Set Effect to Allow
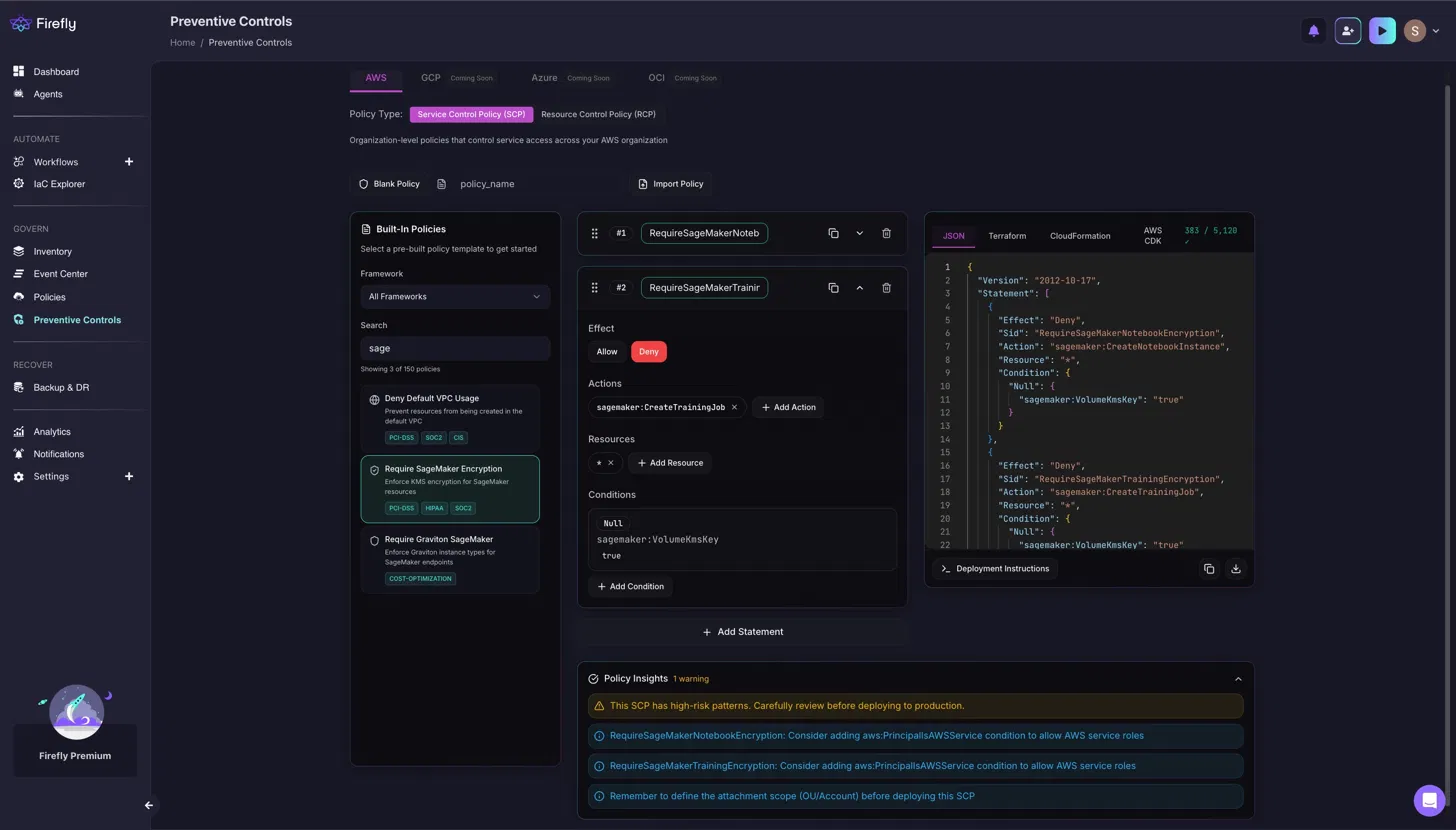Image resolution: width=1456 pixels, height=830 pixels. (607, 352)
